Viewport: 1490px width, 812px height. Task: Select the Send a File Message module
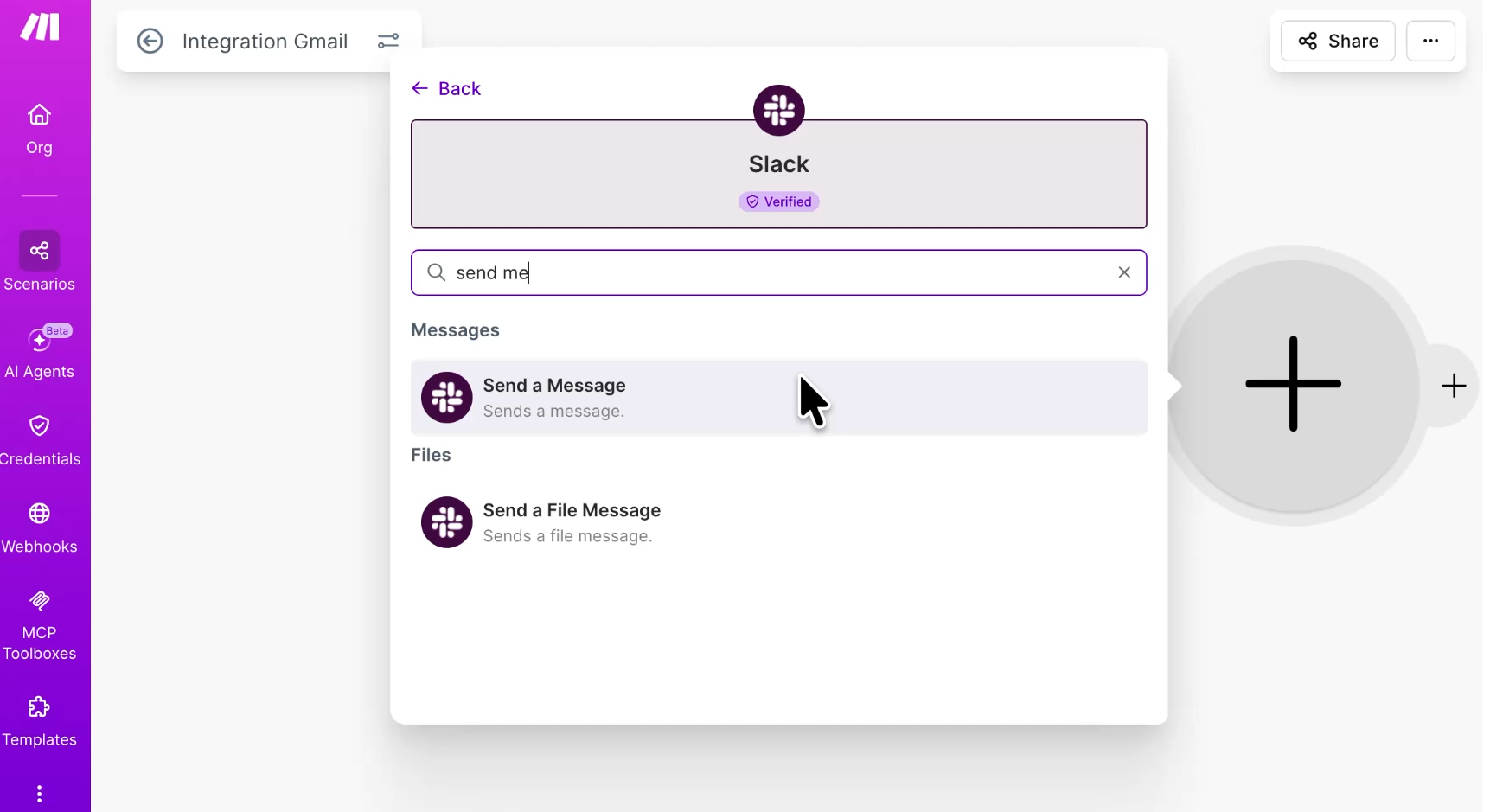778,522
